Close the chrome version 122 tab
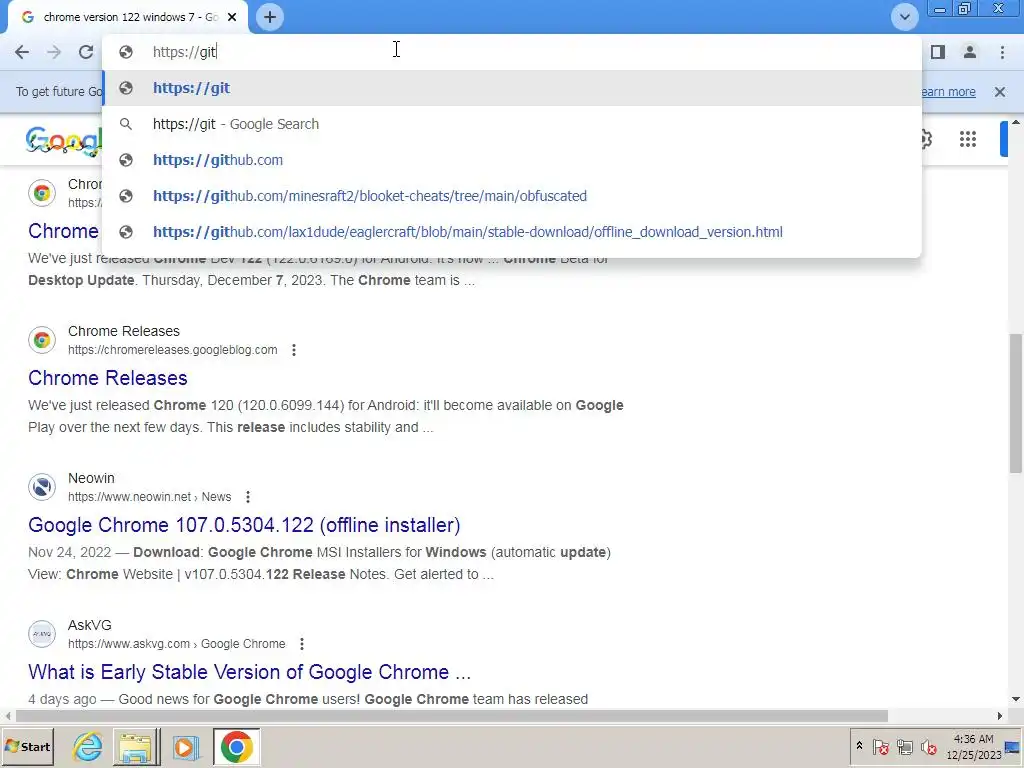 [232, 17]
